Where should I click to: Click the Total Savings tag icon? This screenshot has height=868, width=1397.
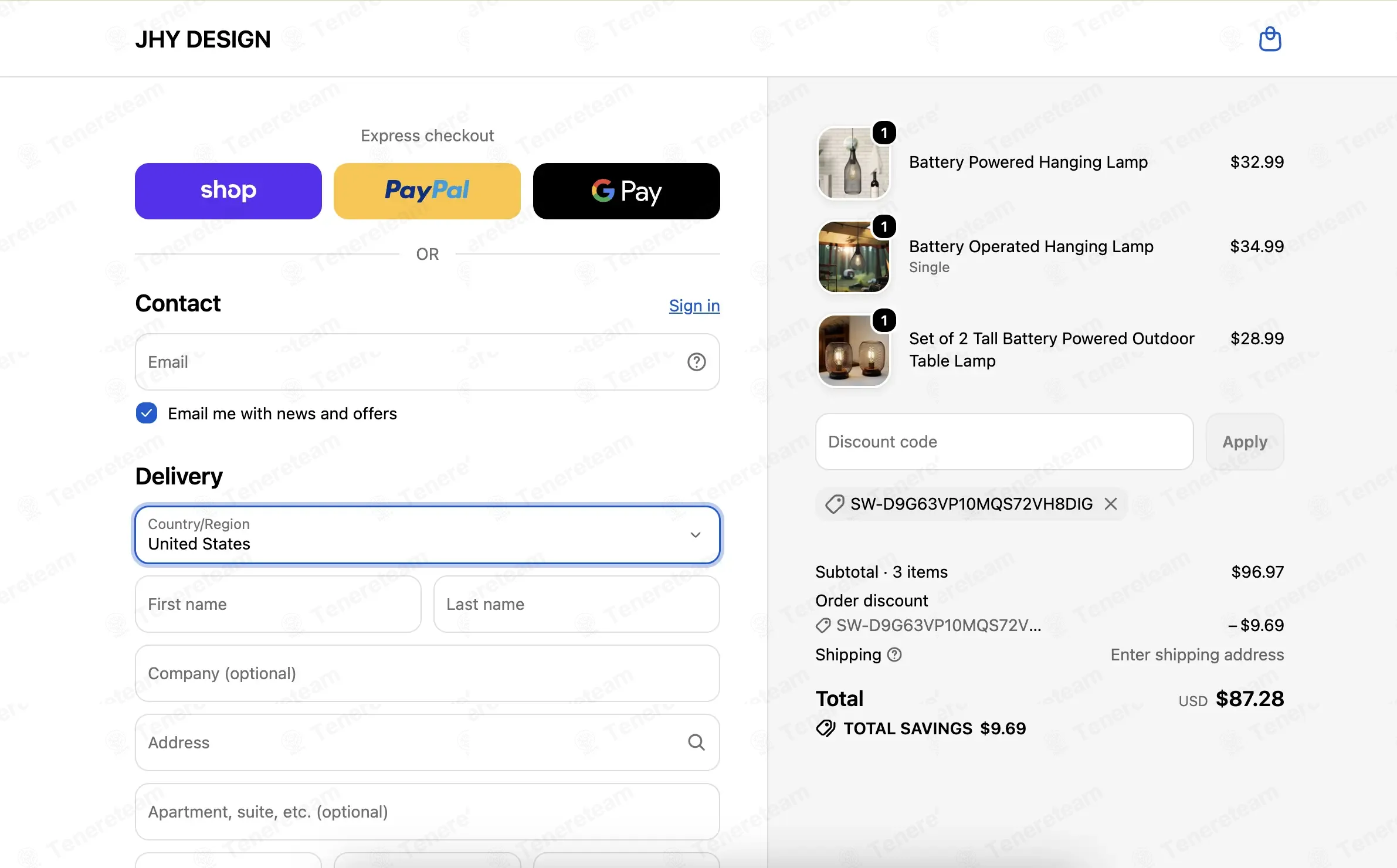point(826,728)
